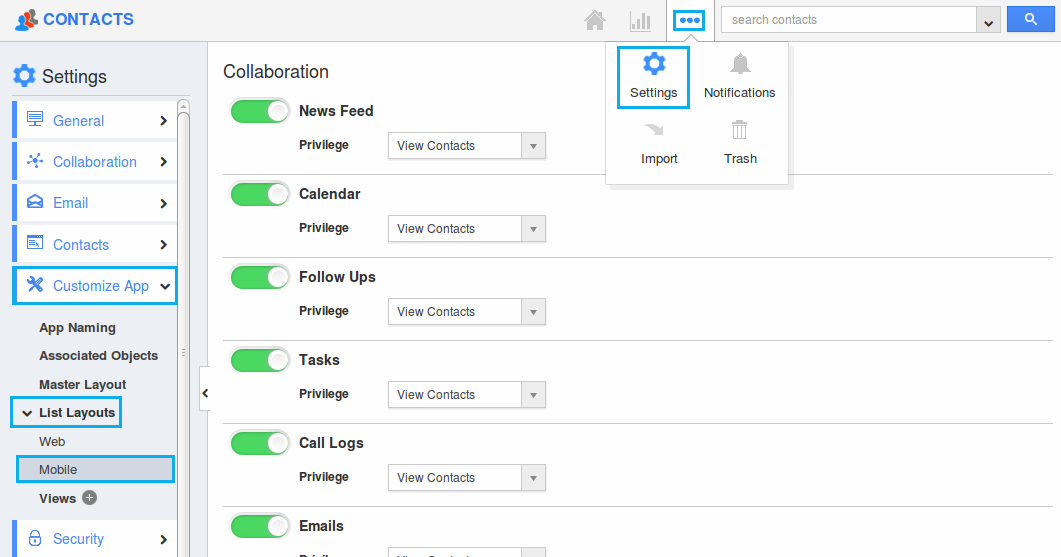1061x557 pixels.
Task: Collapse the Customize App section chevron
Action: [164, 286]
